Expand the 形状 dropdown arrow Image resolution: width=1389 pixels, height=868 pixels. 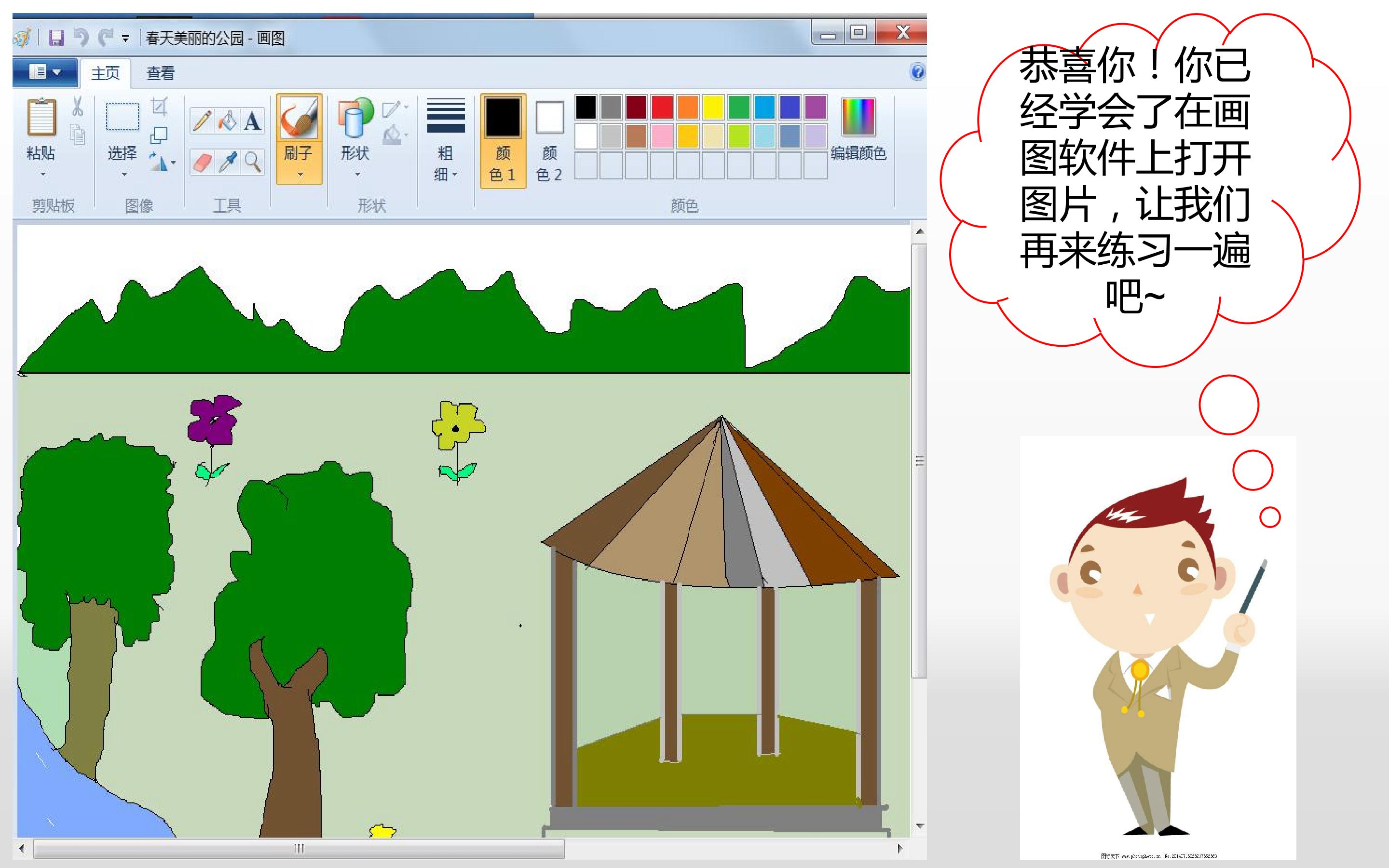click(357, 174)
